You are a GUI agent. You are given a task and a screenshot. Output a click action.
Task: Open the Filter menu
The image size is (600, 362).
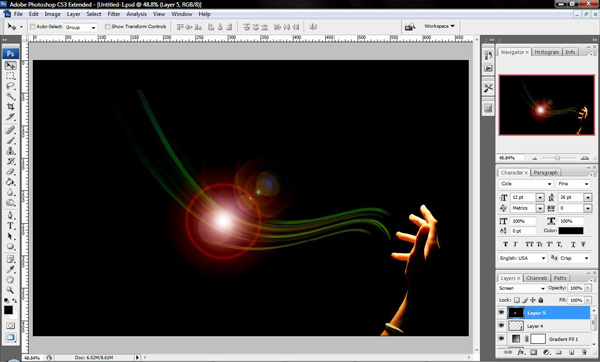(114, 14)
